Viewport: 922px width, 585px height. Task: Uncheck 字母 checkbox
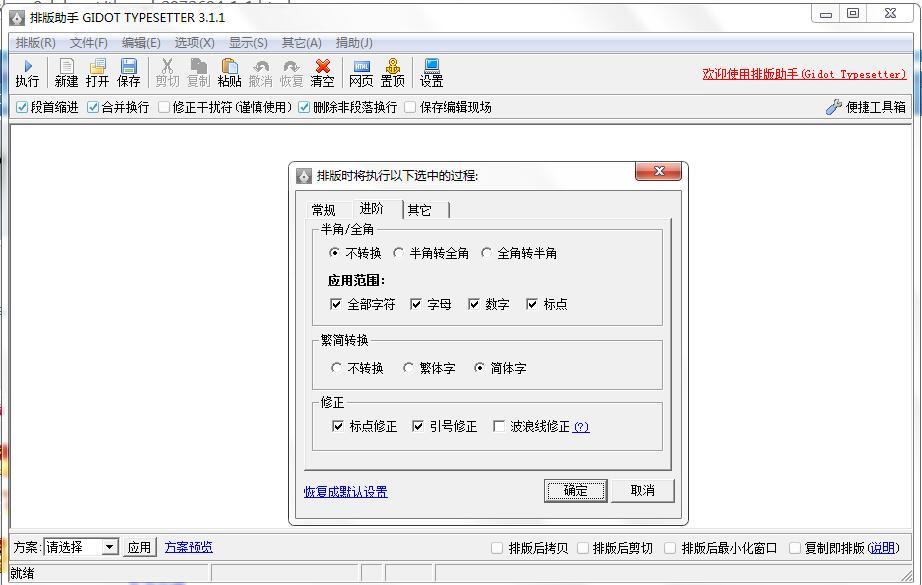coord(416,304)
